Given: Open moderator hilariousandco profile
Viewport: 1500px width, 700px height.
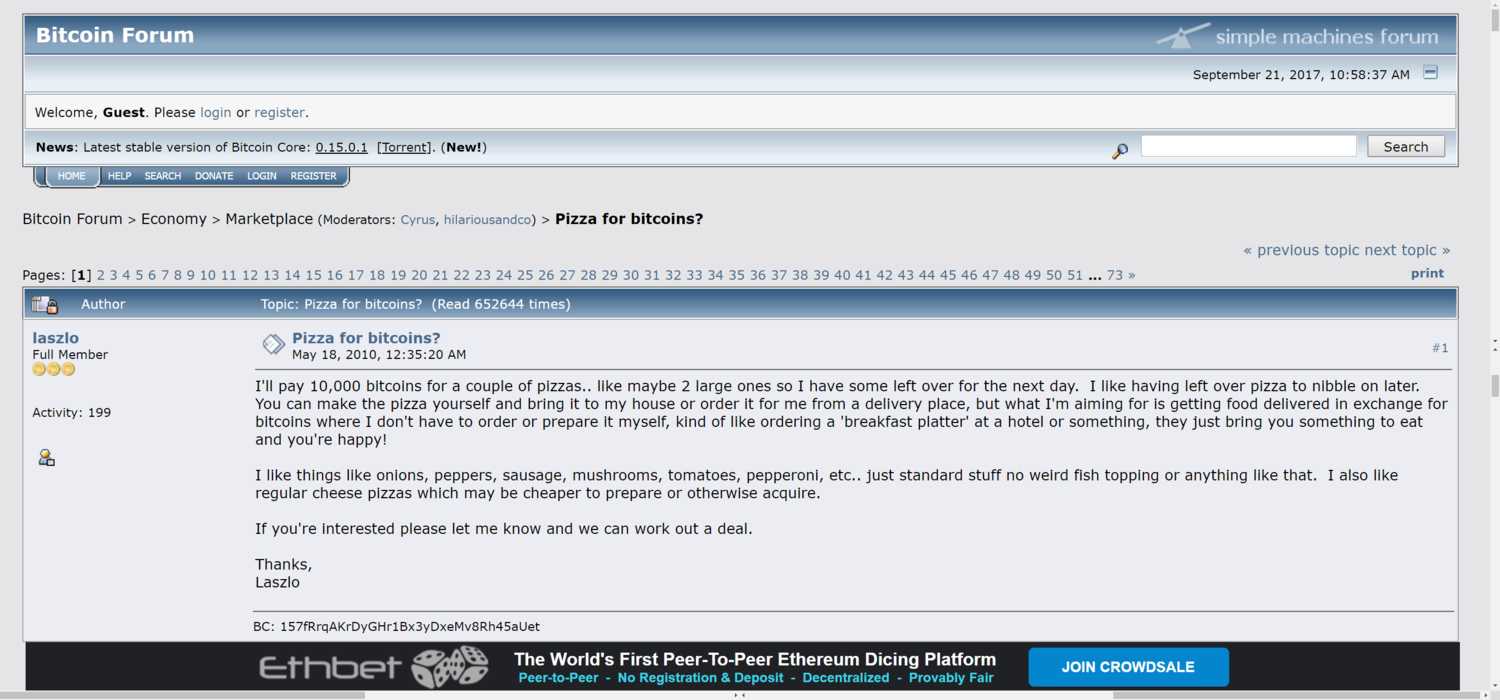Looking at the screenshot, I should [x=488, y=220].
